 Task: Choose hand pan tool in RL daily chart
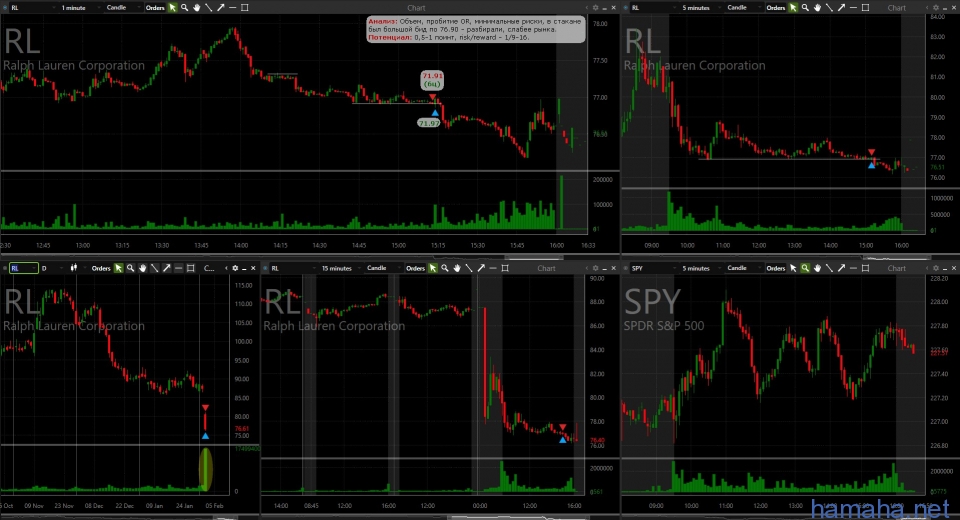[x=143, y=268]
